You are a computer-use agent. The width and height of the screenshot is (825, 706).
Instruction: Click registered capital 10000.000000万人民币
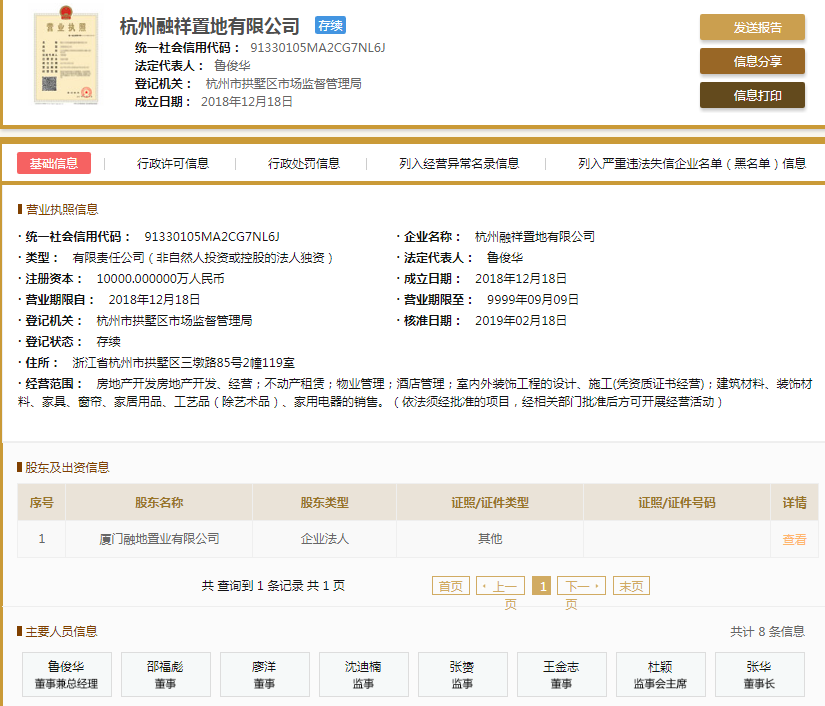tap(160, 278)
